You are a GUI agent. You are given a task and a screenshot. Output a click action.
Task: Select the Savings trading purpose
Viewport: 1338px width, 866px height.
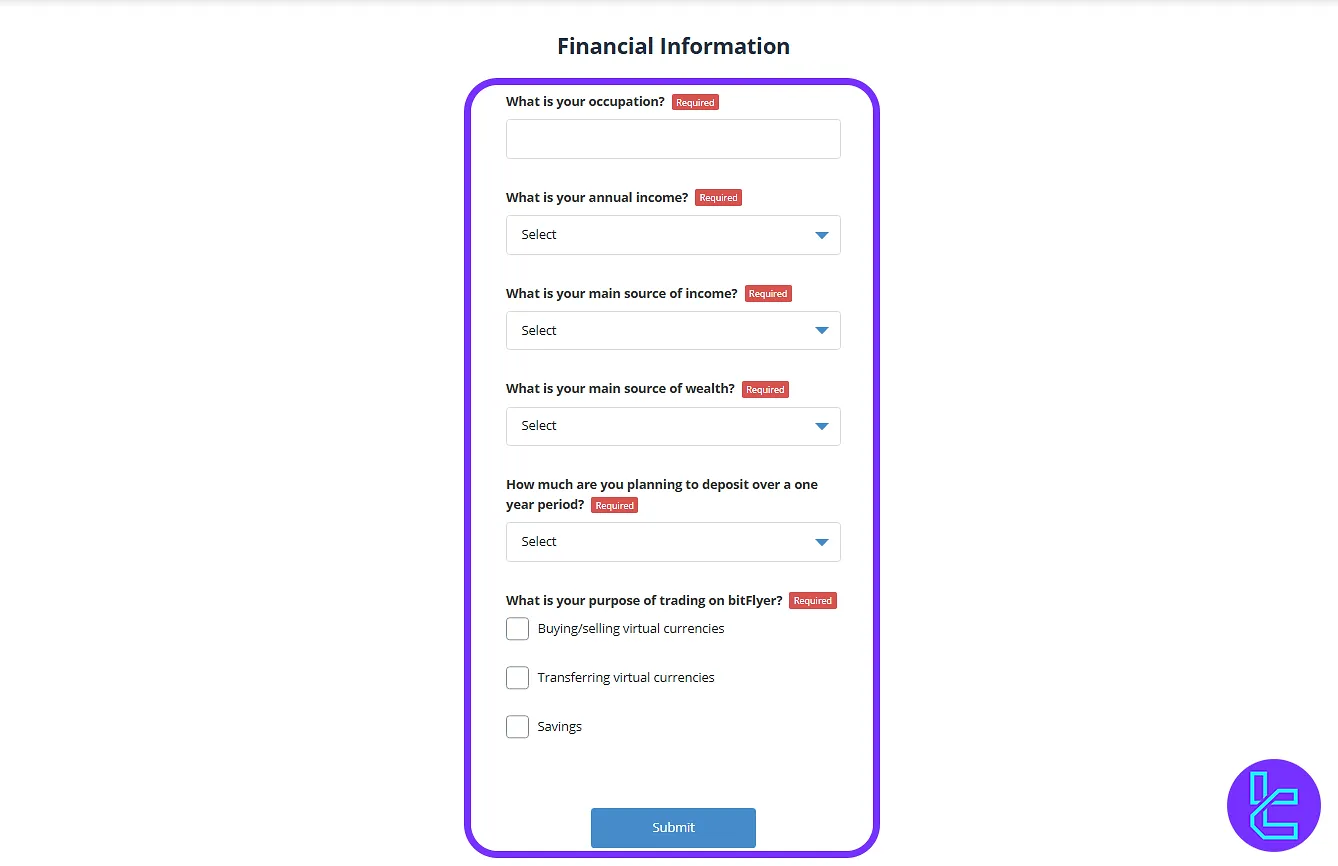point(517,726)
